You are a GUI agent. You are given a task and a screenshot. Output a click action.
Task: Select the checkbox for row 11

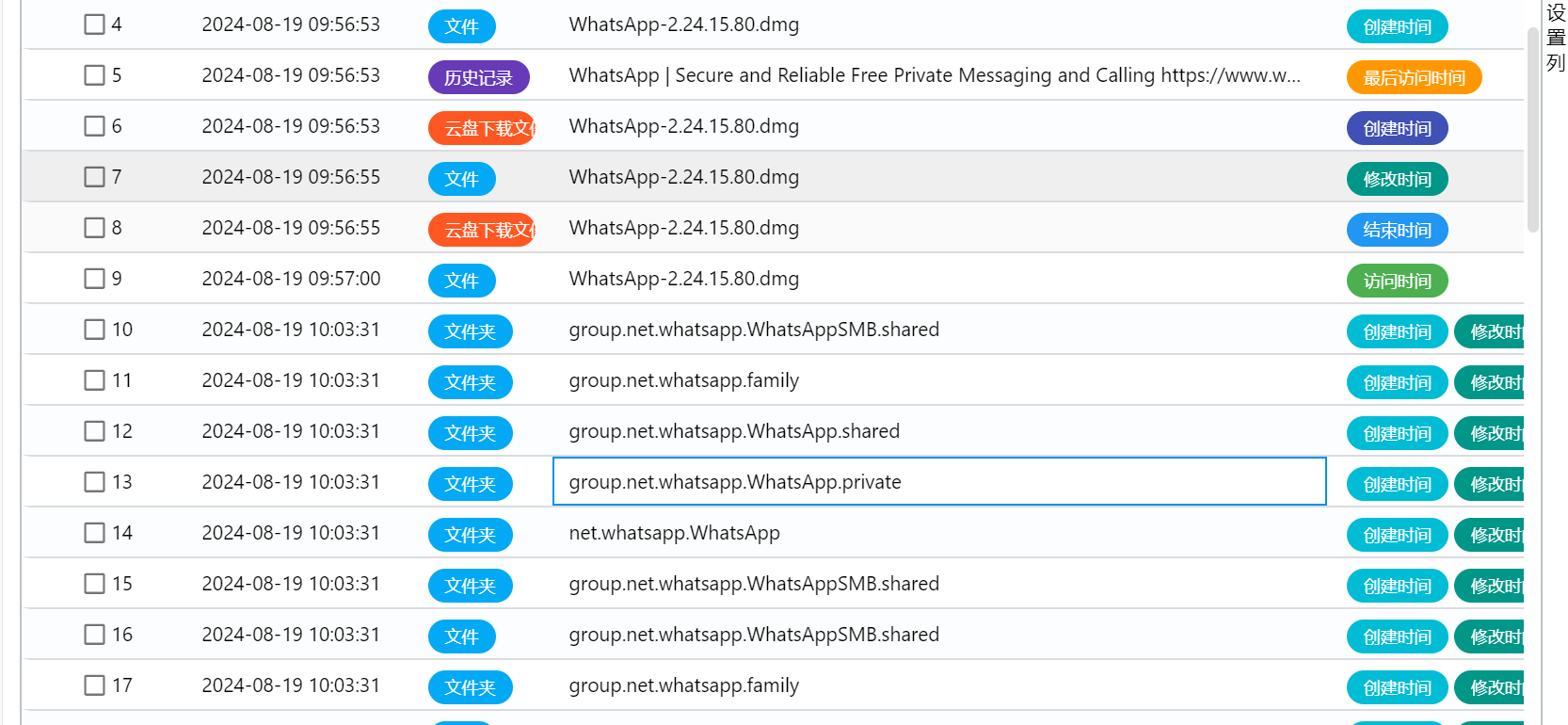point(94,380)
